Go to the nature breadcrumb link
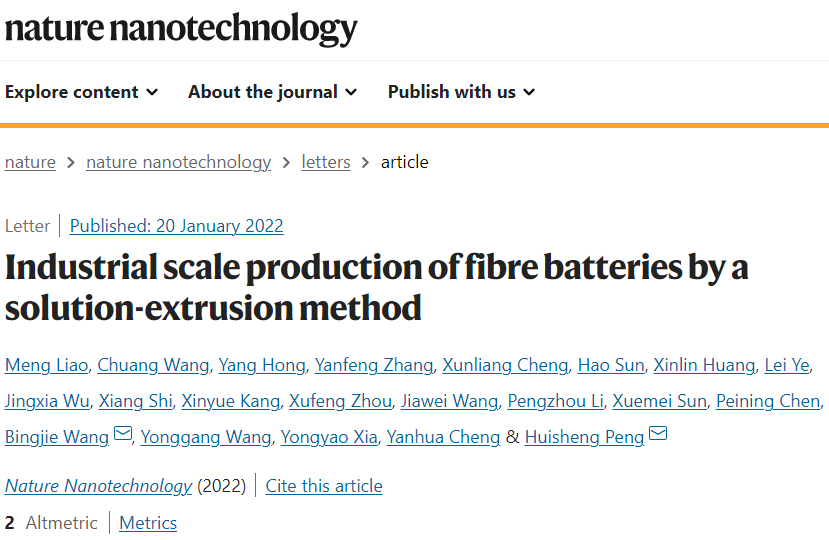Viewport: 829px width, 540px height. pyautogui.click(x=30, y=162)
